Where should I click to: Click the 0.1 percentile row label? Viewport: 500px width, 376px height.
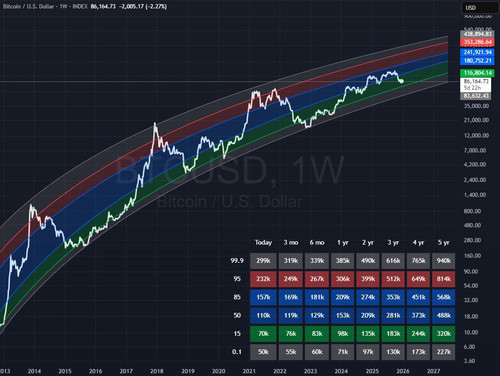[x=237, y=352]
